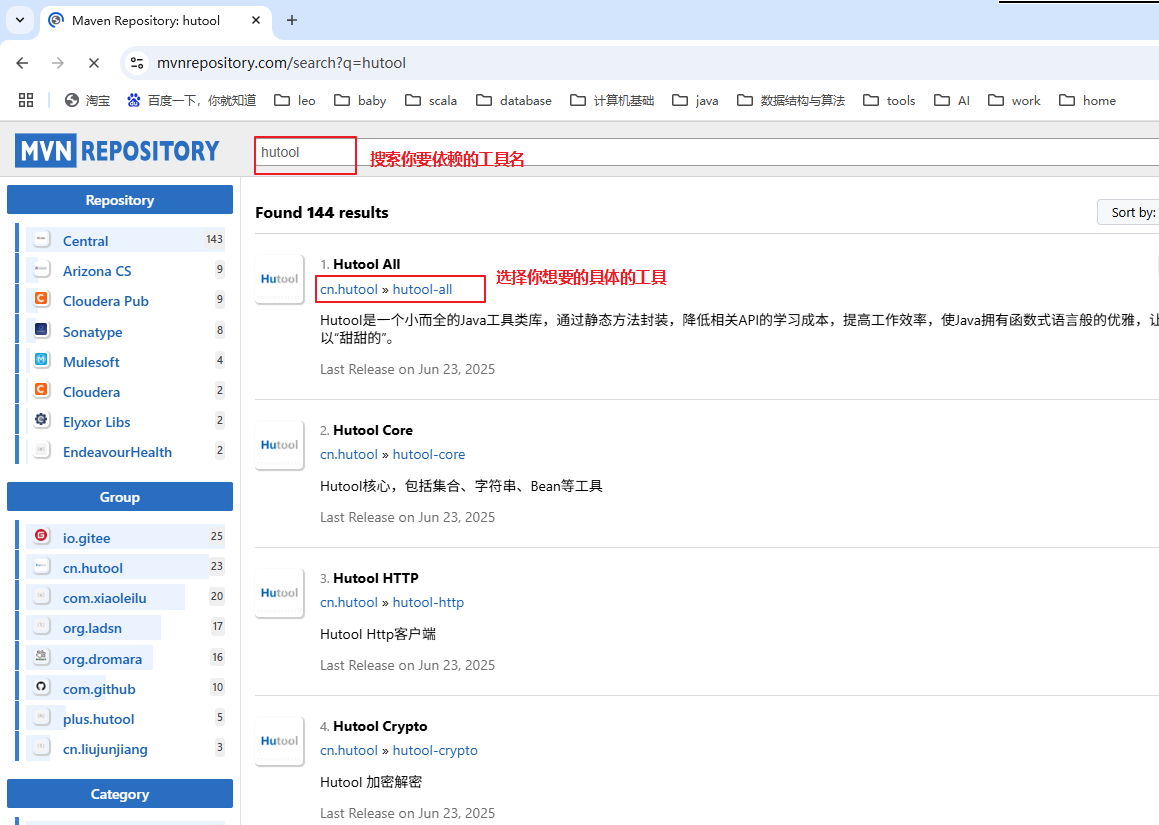Click the Elyxor Libs gear icon

[x=41, y=419]
